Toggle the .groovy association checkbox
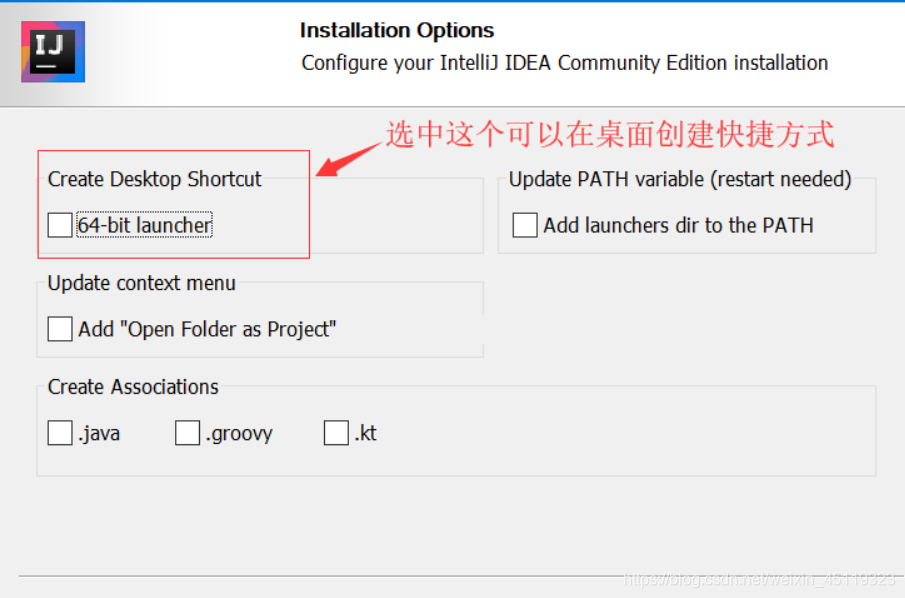This screenshot has width=905, height=598. point(188,433)
